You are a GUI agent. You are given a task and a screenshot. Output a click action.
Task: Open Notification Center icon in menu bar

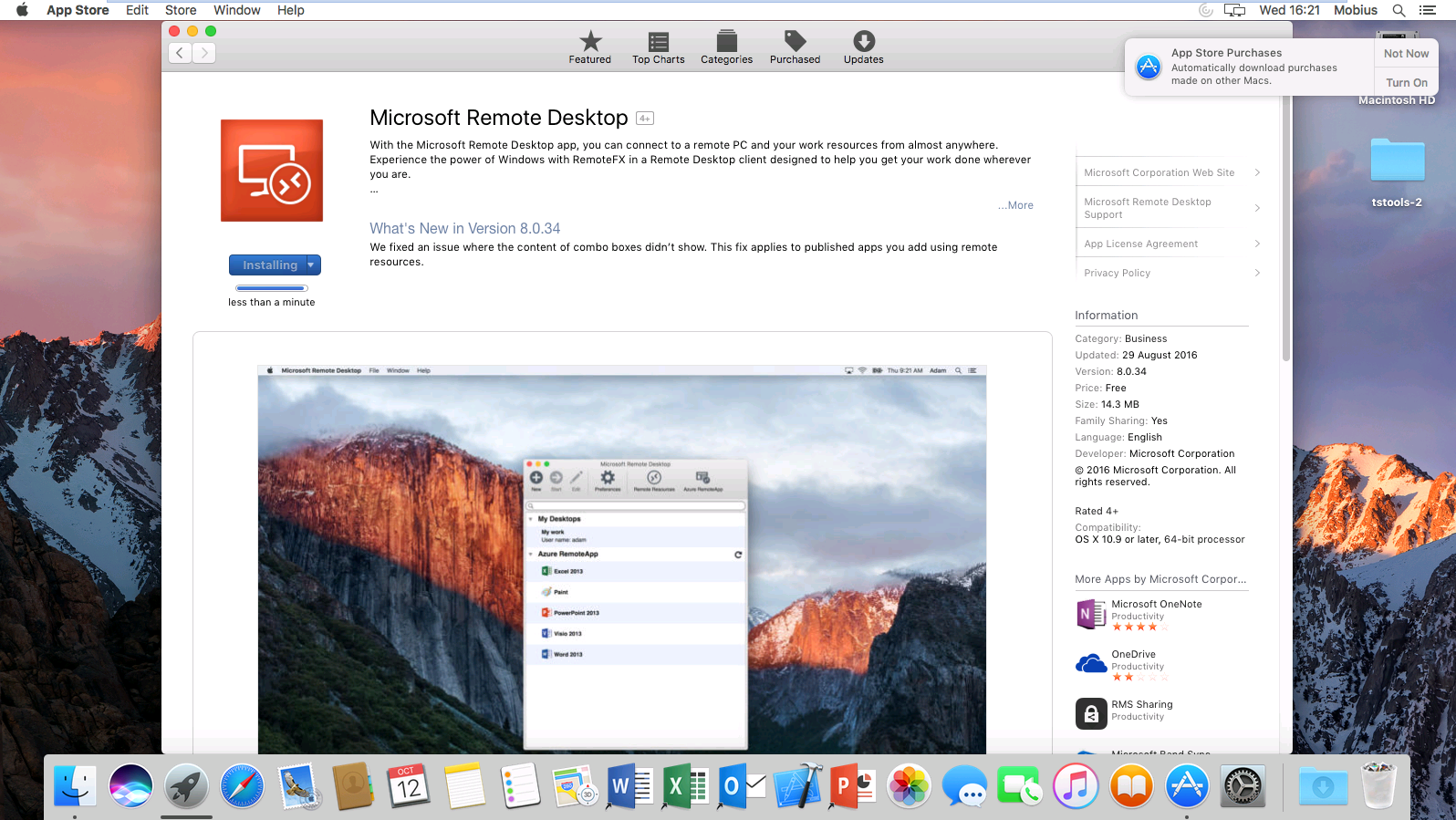(x=1428, y=10)
